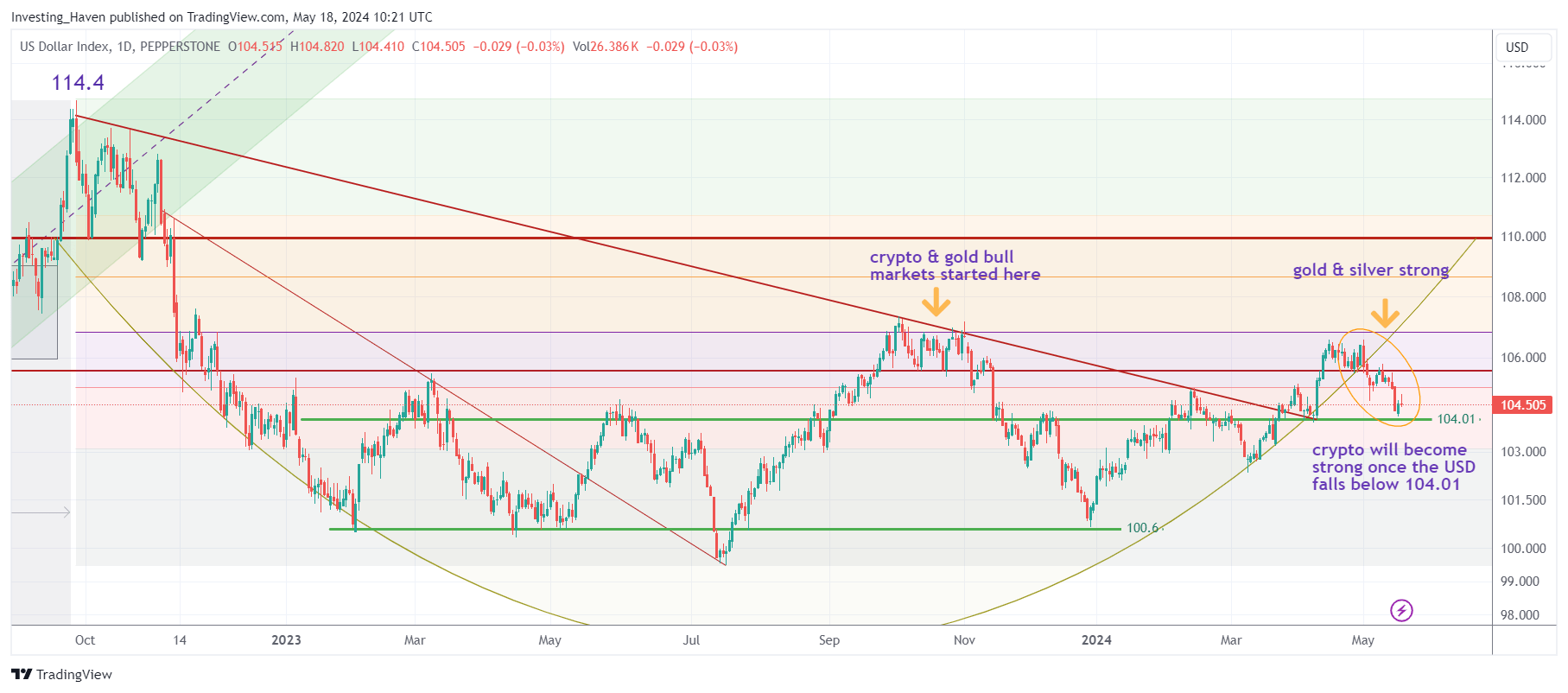The image size is (1568, 693).
Task: Click the 100.000 price axis value
Action: (x=1523, y=549)
